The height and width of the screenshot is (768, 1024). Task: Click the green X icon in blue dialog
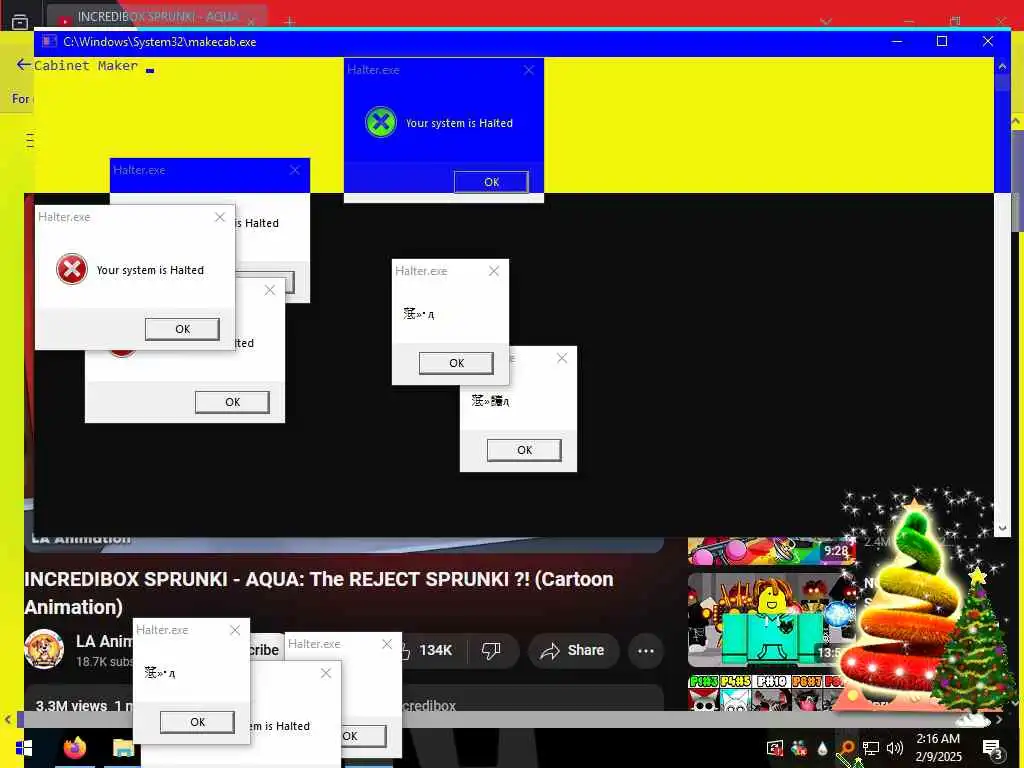(x=381, y=122)
